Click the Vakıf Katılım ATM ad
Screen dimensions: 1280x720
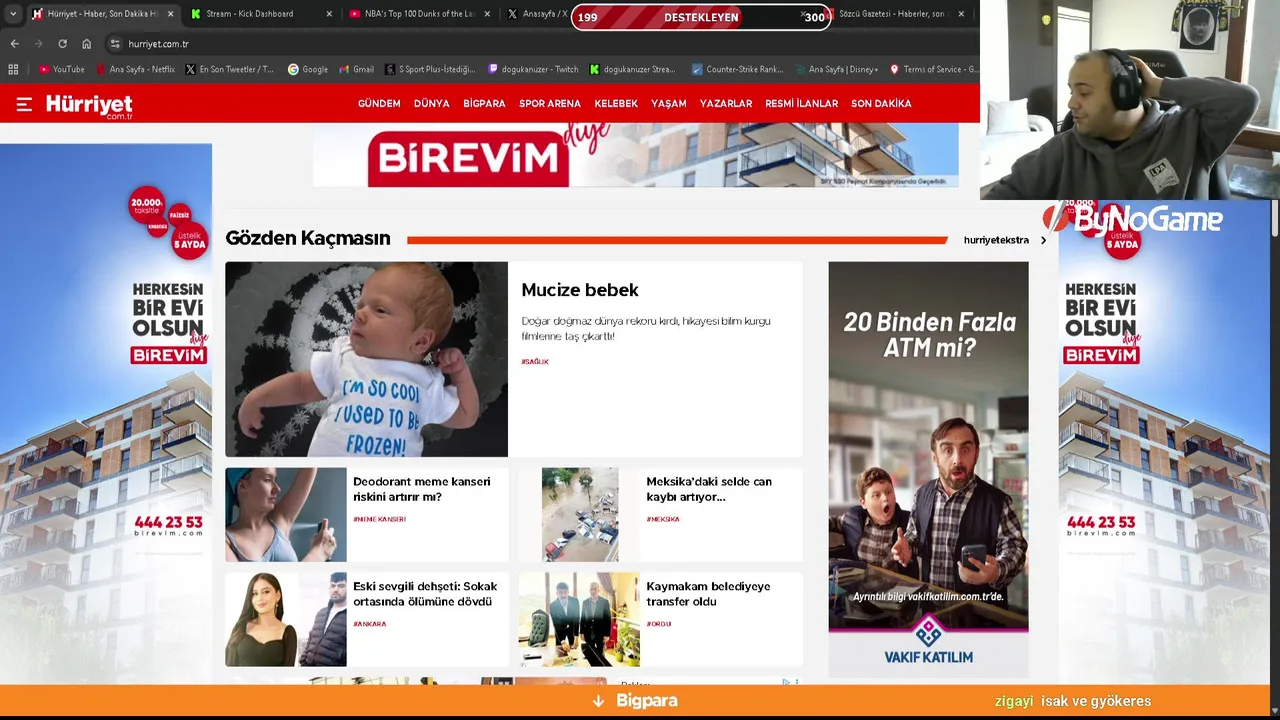click(x=928, y=468)
